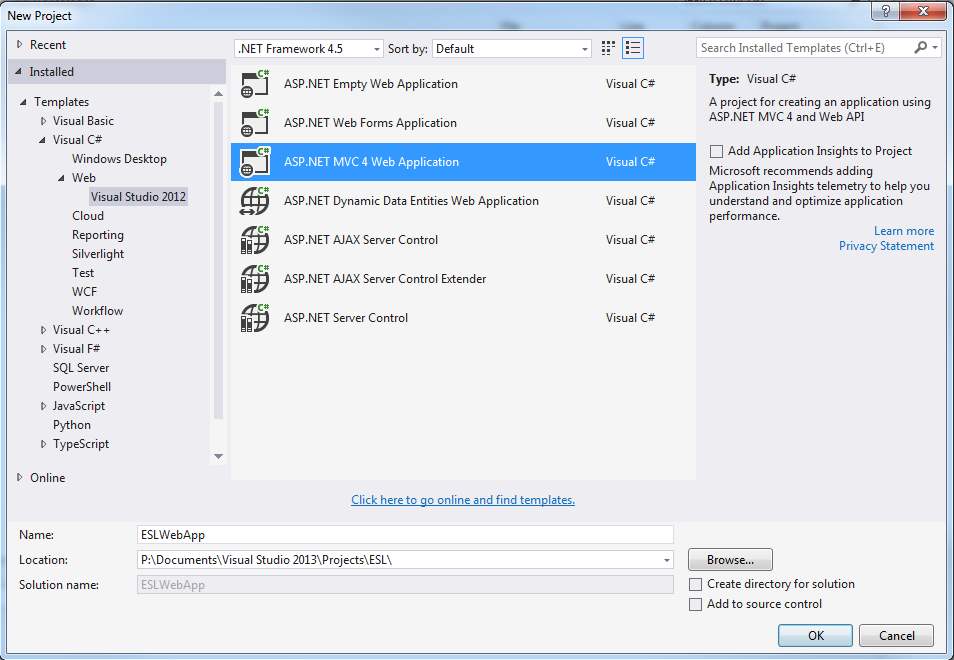
Task: Expand the JavaScript node arrow
Action: [x=43, y=406]
